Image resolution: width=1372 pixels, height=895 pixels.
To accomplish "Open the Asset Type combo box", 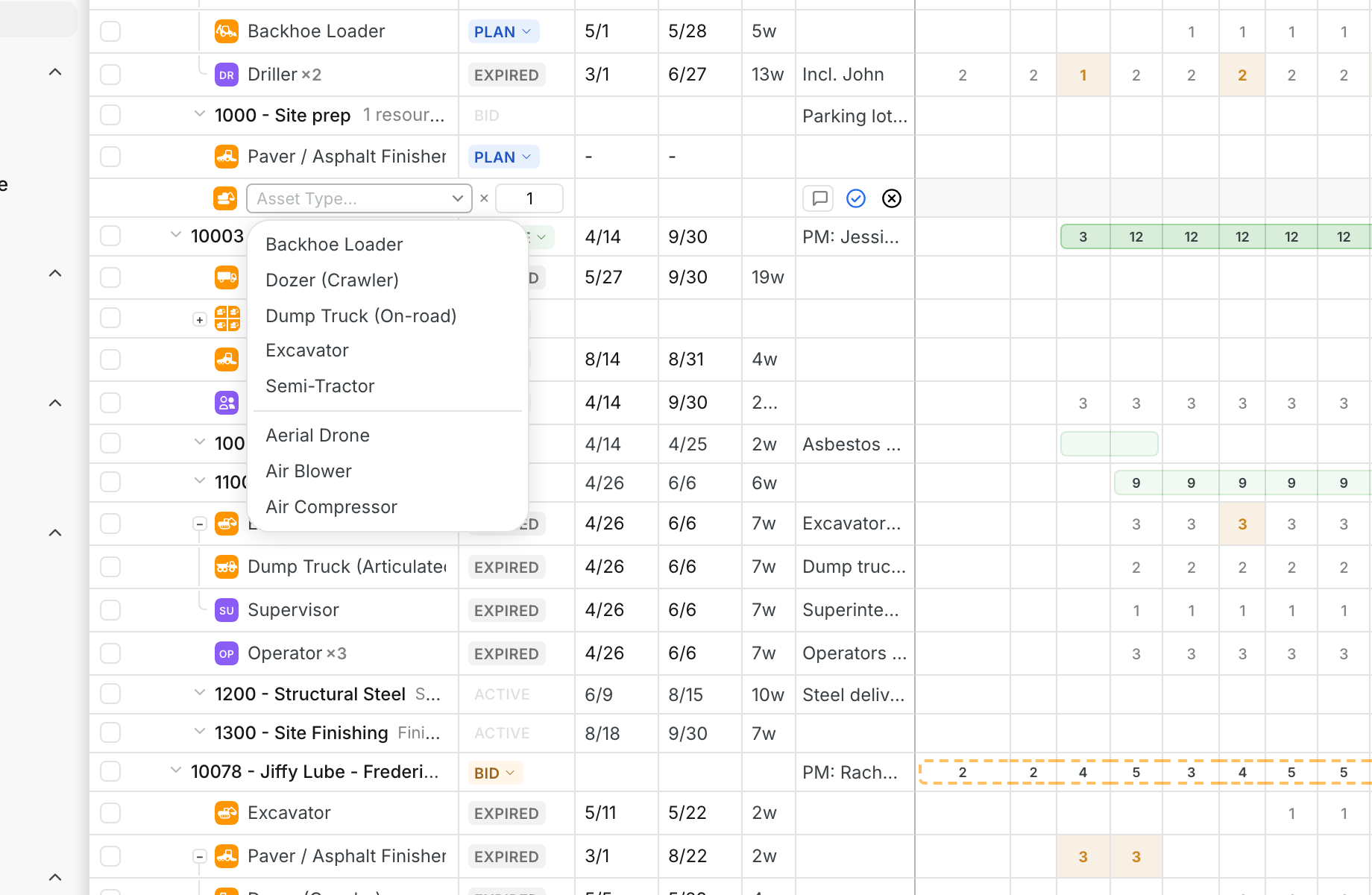I will point(359,198).
